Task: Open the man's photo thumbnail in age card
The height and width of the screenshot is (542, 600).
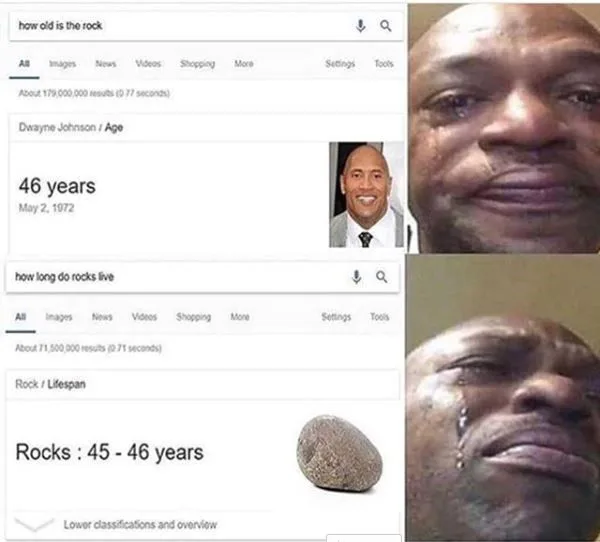Action: click(366, 195)
